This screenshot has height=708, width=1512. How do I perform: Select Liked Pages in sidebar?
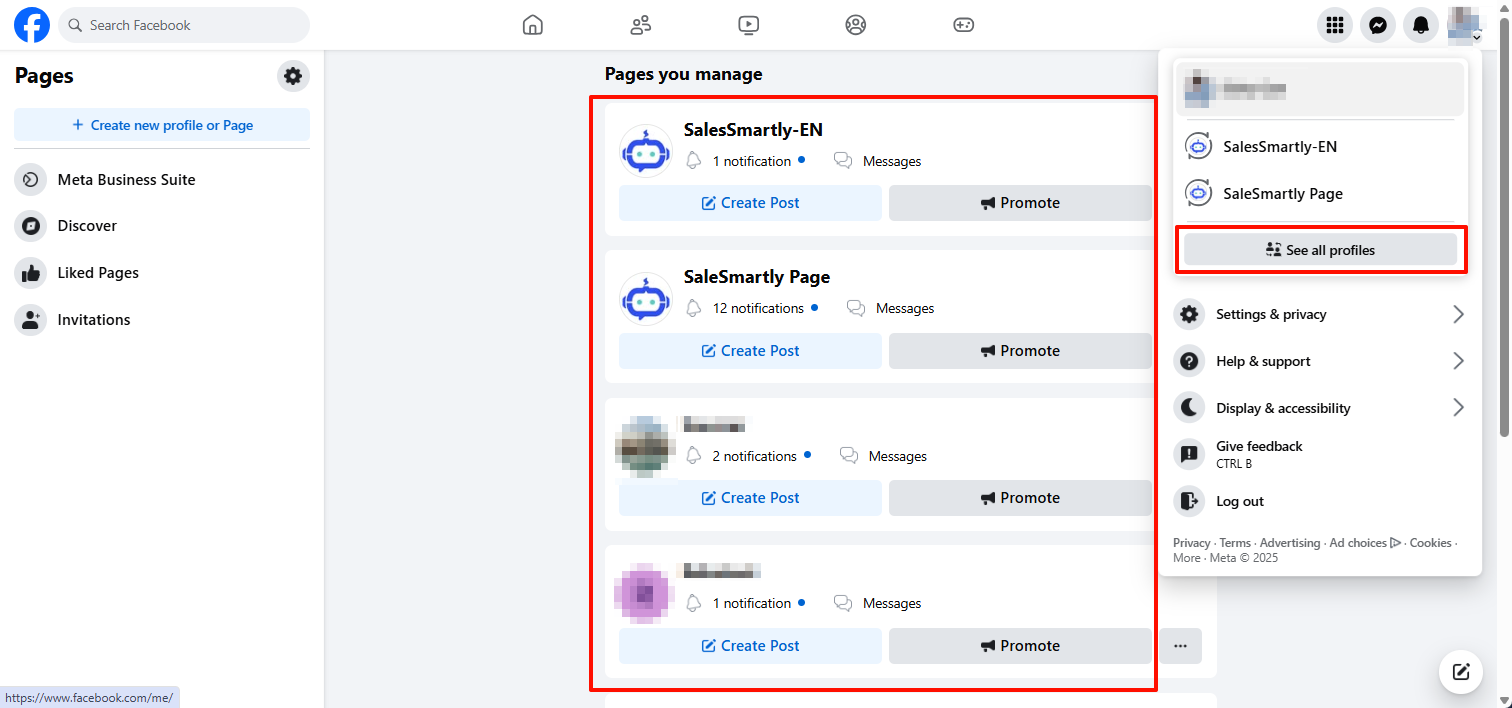[x=98, y=273]
